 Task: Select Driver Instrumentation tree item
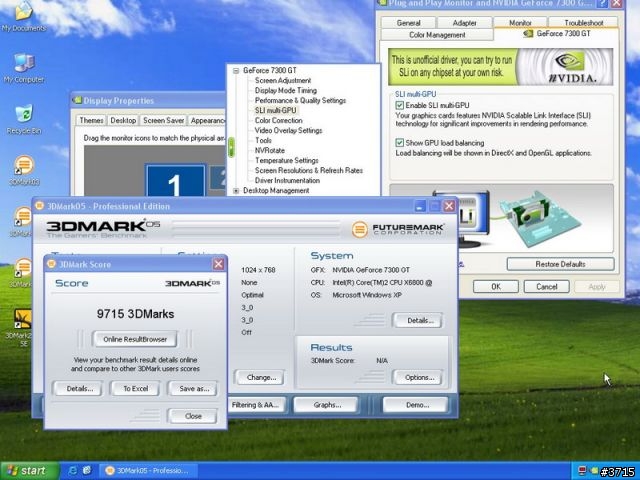[287, 180]
